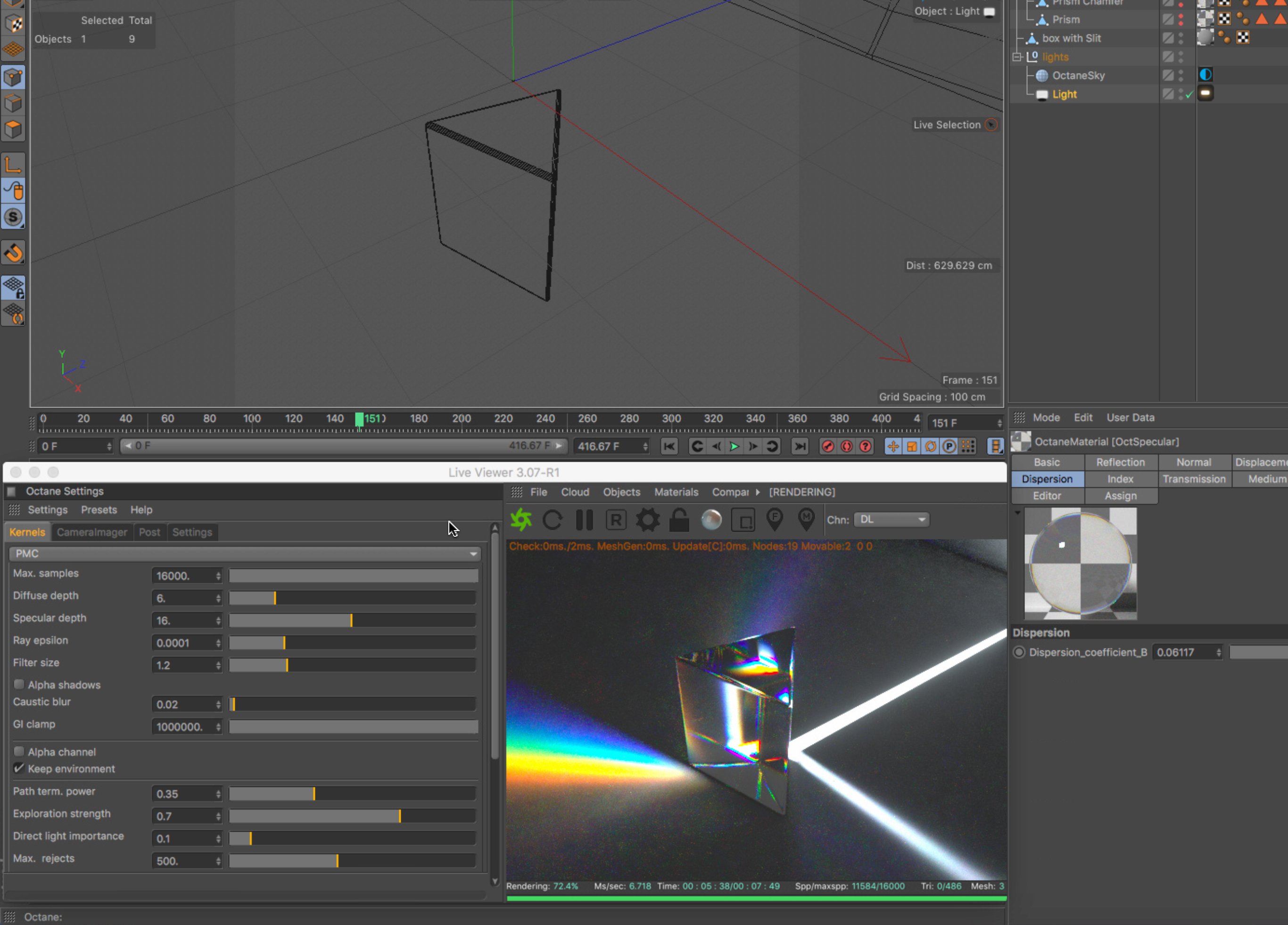
Task: Enable the Alpha channel checkbox
Action: point(19,751)
